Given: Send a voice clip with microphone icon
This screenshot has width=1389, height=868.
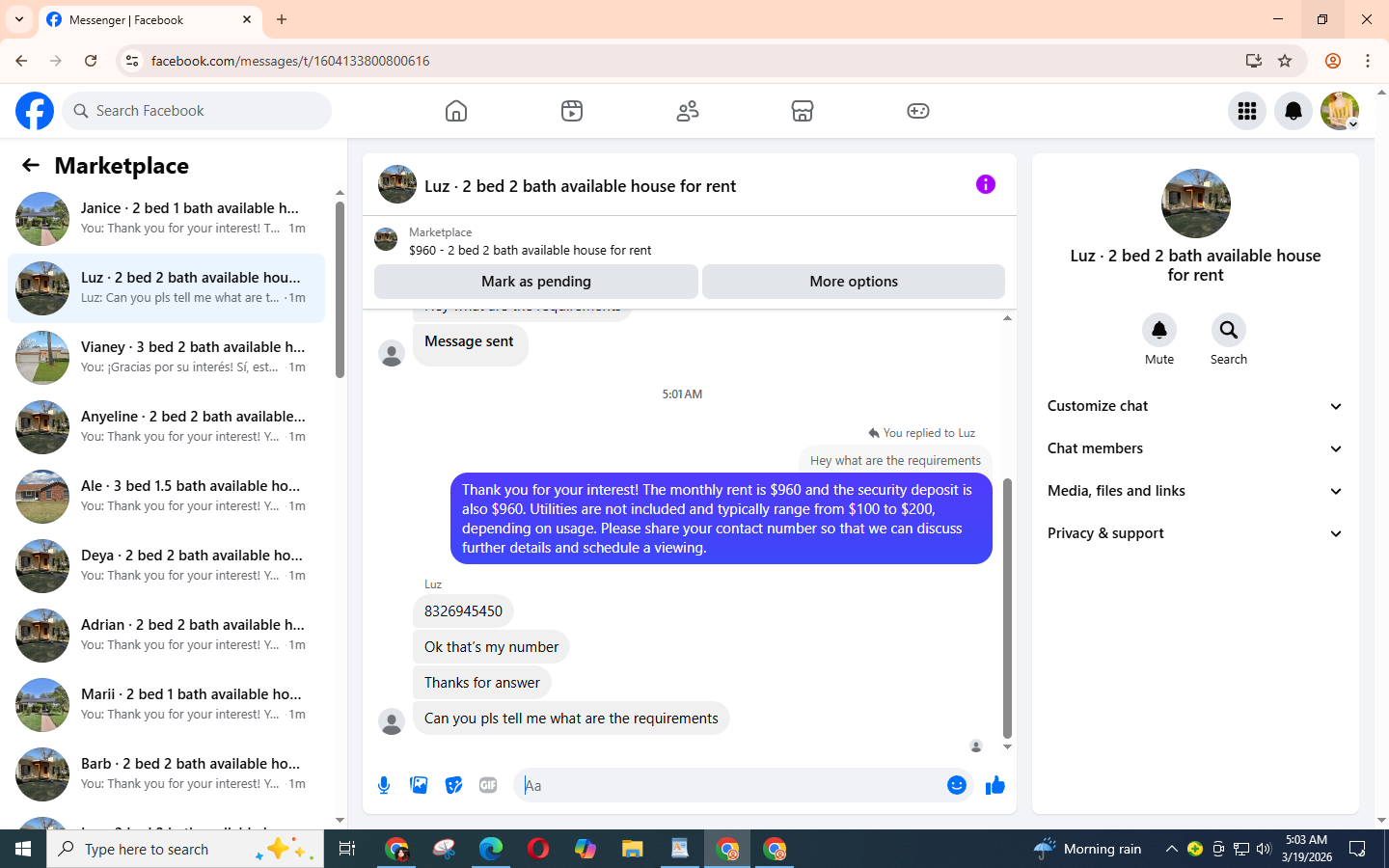Looking at the screenshot, I should point(384,785).
